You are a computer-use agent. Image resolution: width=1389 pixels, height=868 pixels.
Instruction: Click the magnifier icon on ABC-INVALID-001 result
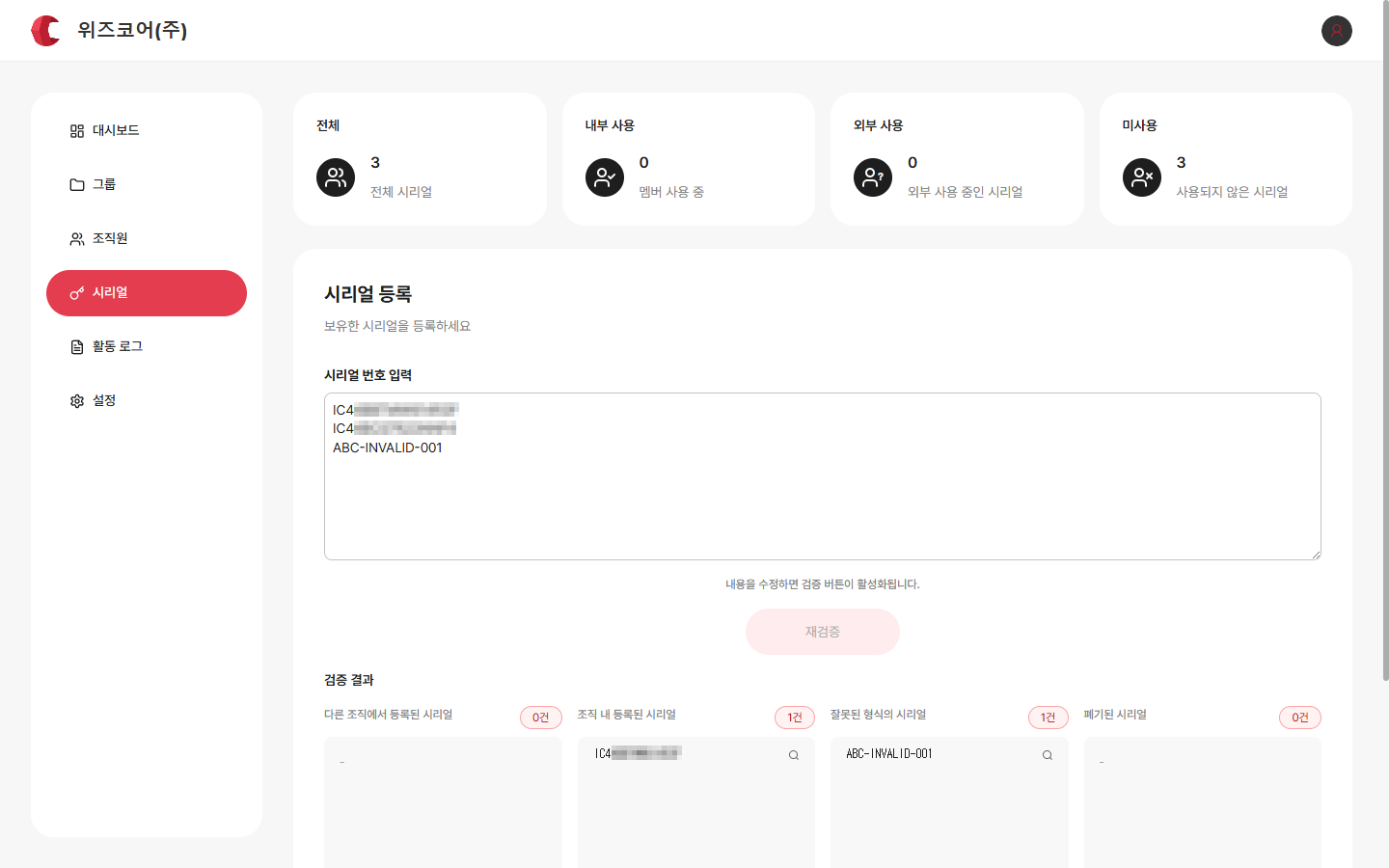click(1048, 755)
